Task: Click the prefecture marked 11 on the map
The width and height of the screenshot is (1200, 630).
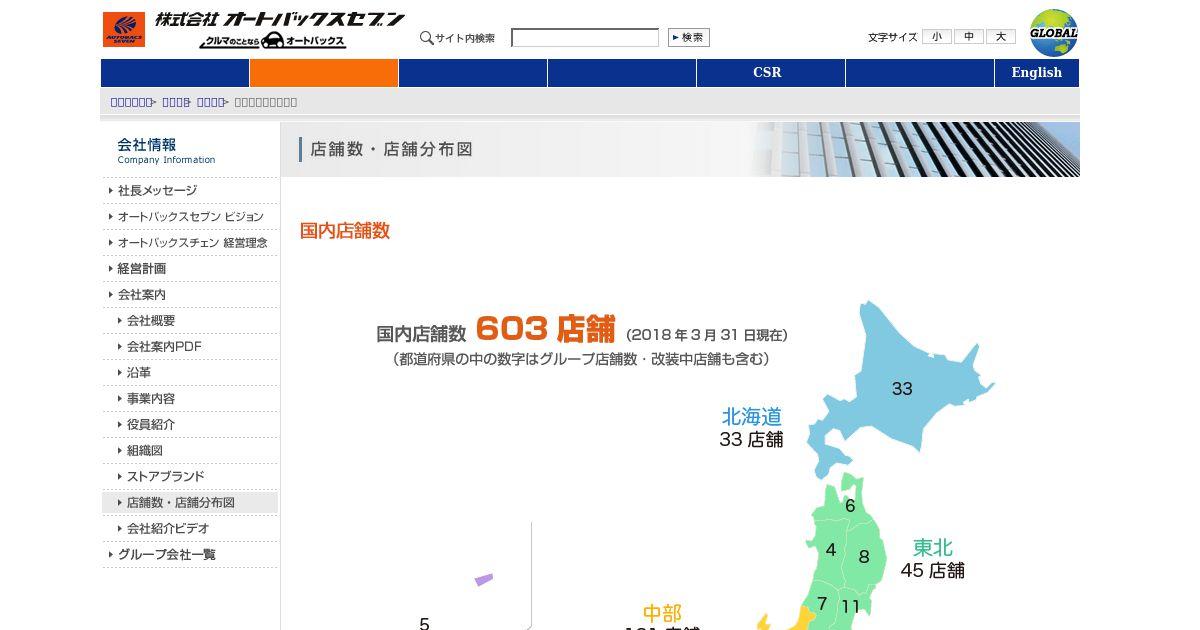Action: tap(851, 606)
